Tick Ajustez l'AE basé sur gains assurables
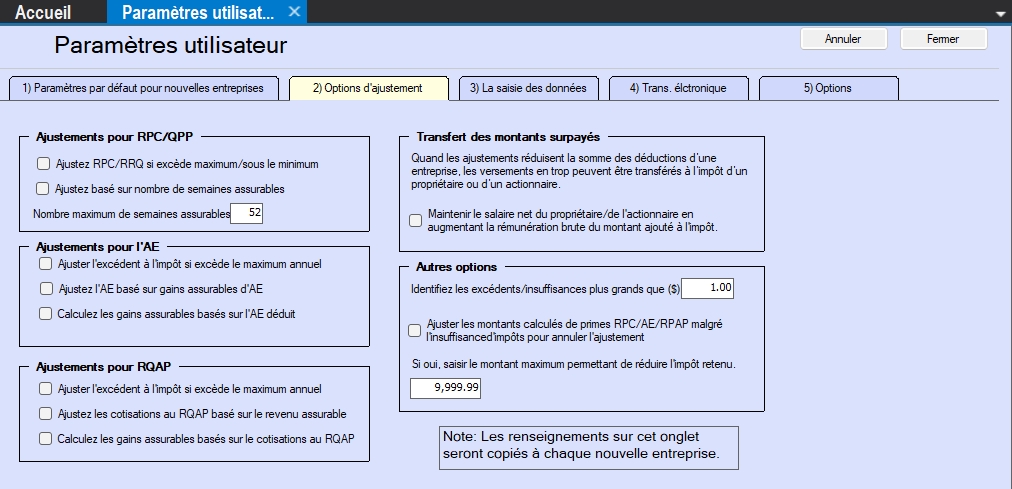 click(x=46, y=289)
